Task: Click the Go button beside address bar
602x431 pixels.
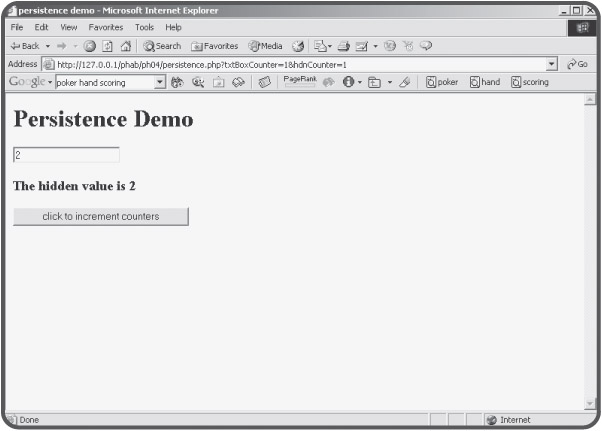Action: pyautogui.click(x=576, y=64)
